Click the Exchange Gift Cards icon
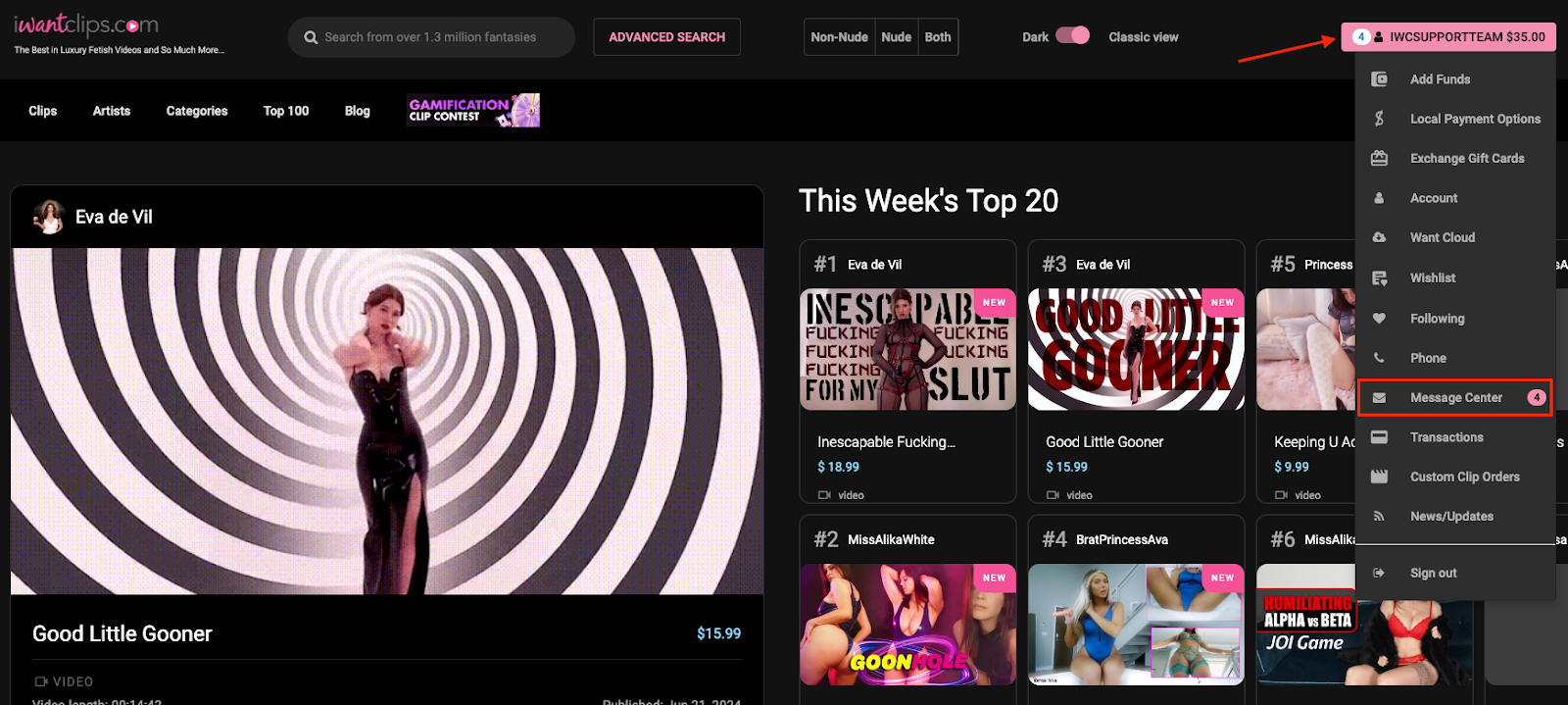1568x705 pixels. (x=1379, y=158)
